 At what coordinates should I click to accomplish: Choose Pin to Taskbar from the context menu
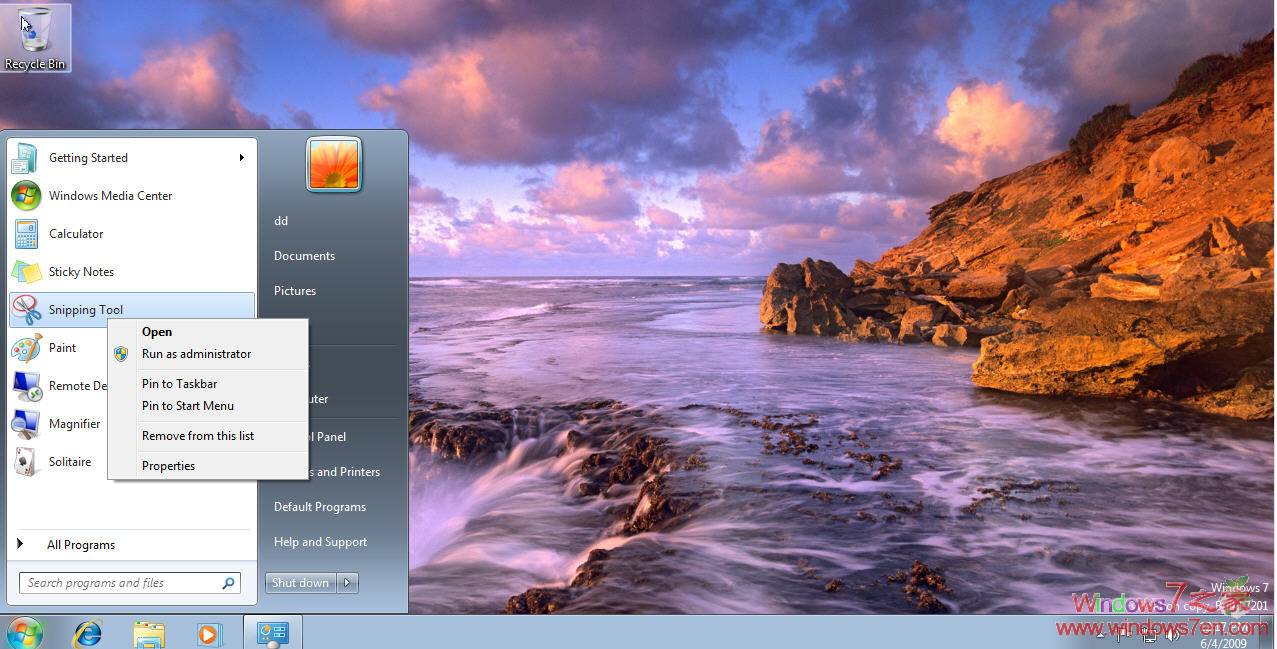[x=179, y=383]
